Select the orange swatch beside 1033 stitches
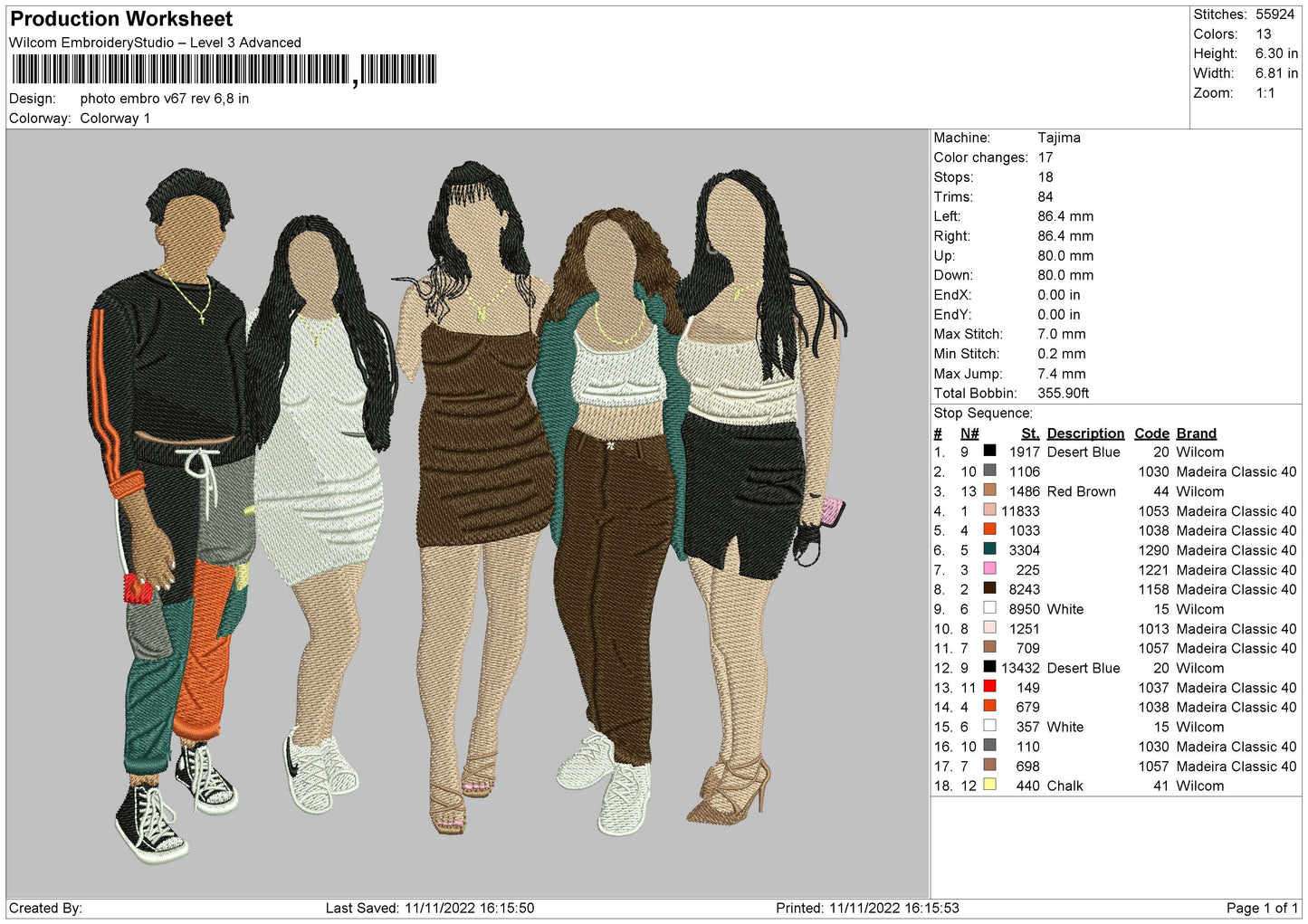The image size is (1308, 924). coord(989,529)
